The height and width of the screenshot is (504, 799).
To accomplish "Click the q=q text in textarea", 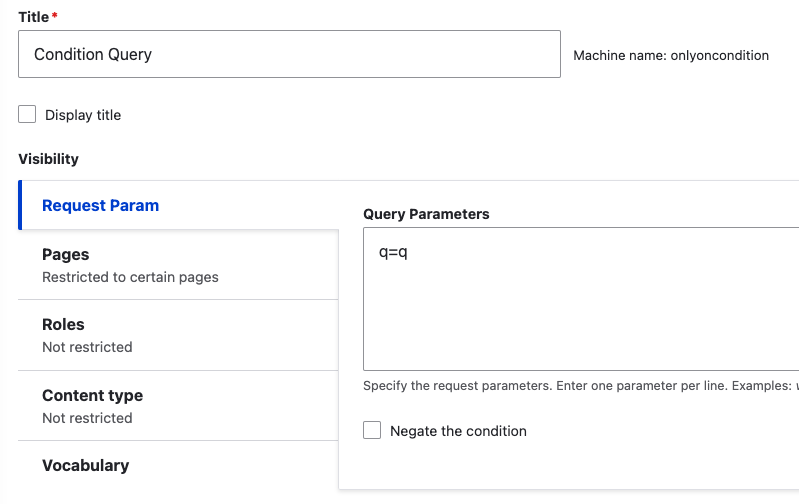I will [393, 252].
